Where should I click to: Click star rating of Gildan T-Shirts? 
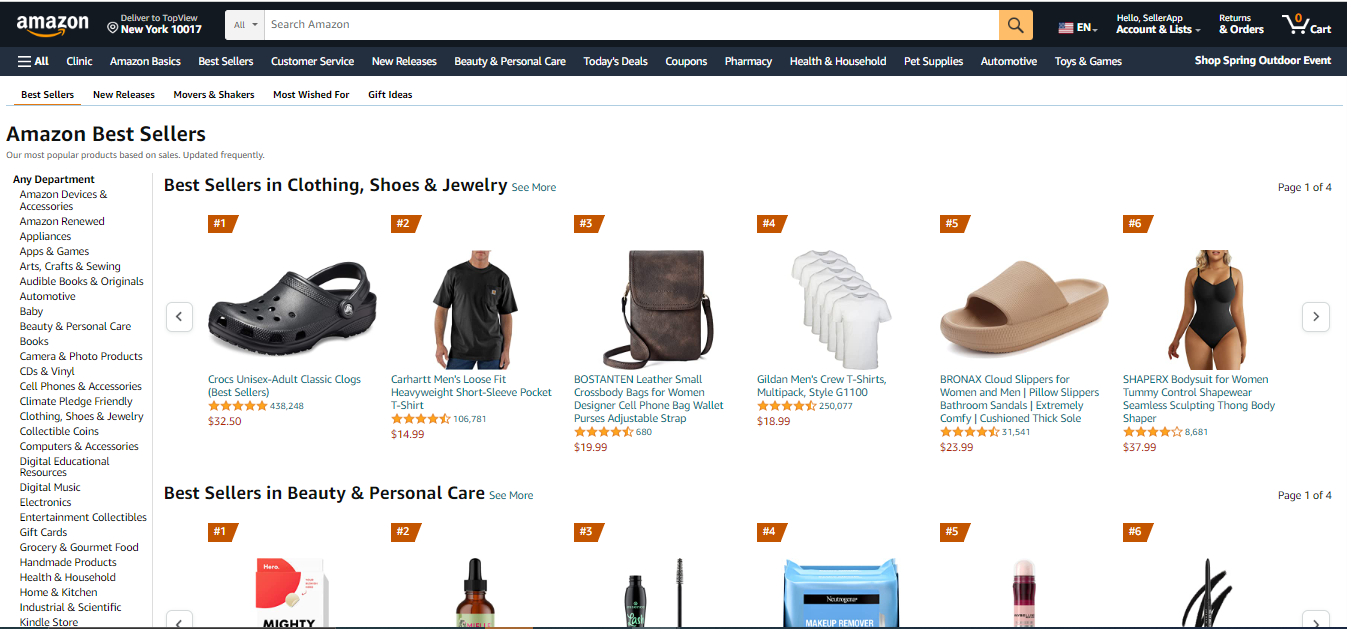[786, 406]
